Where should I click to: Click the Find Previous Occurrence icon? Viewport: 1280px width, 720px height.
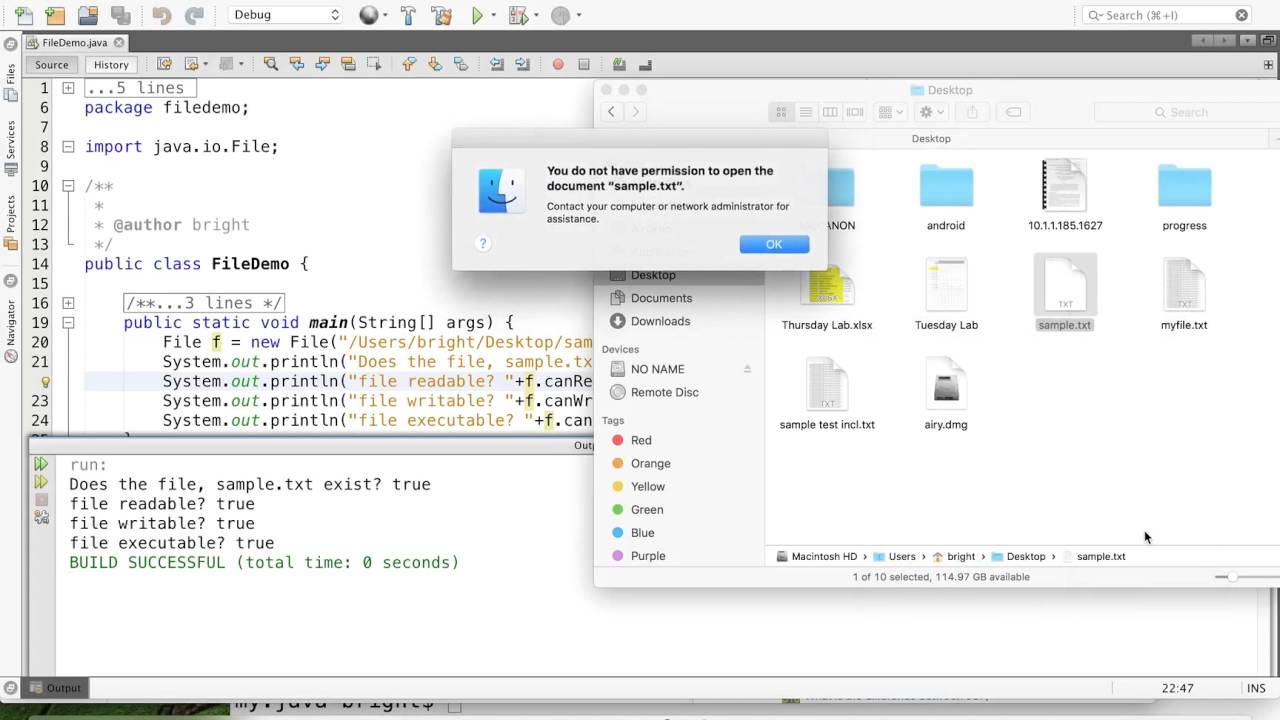(296, 64)
